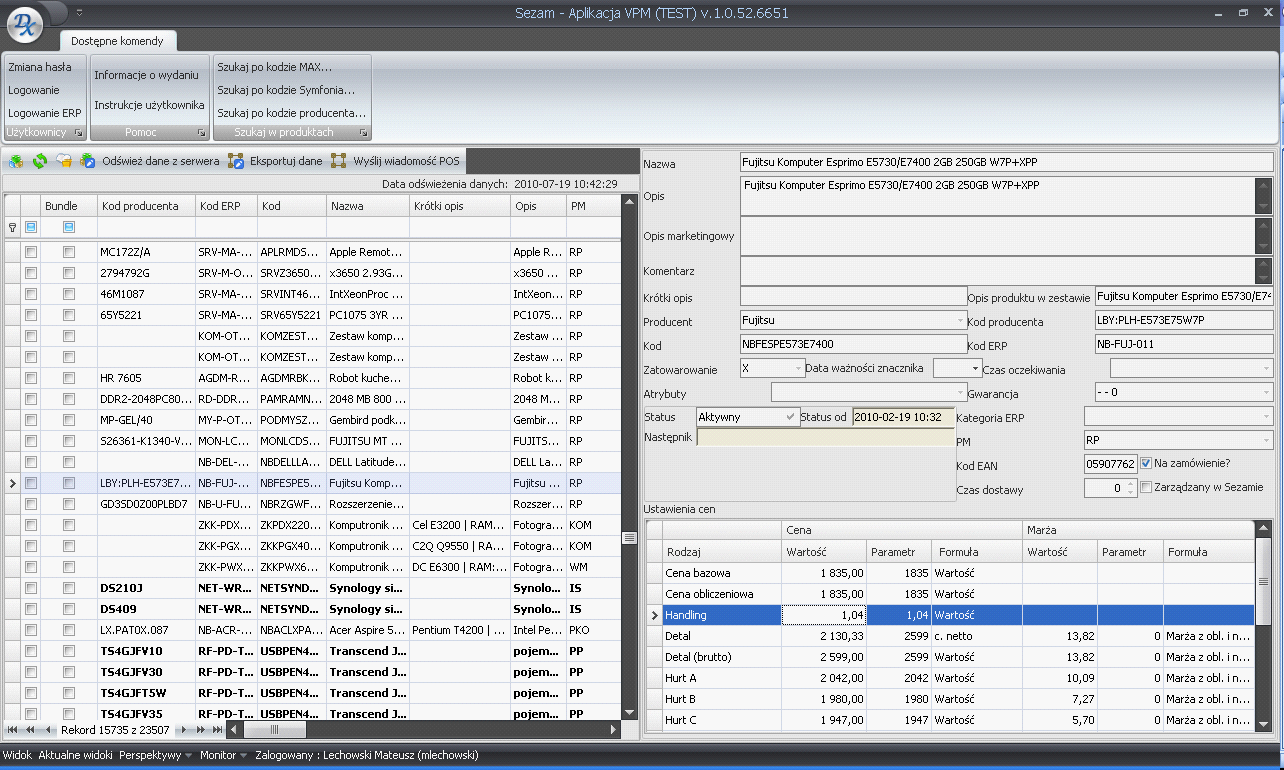
Task: Tick the Bundle checkbox for row LX.PAT0X.087
Action: pyautogui.click(x=69, y=630)
